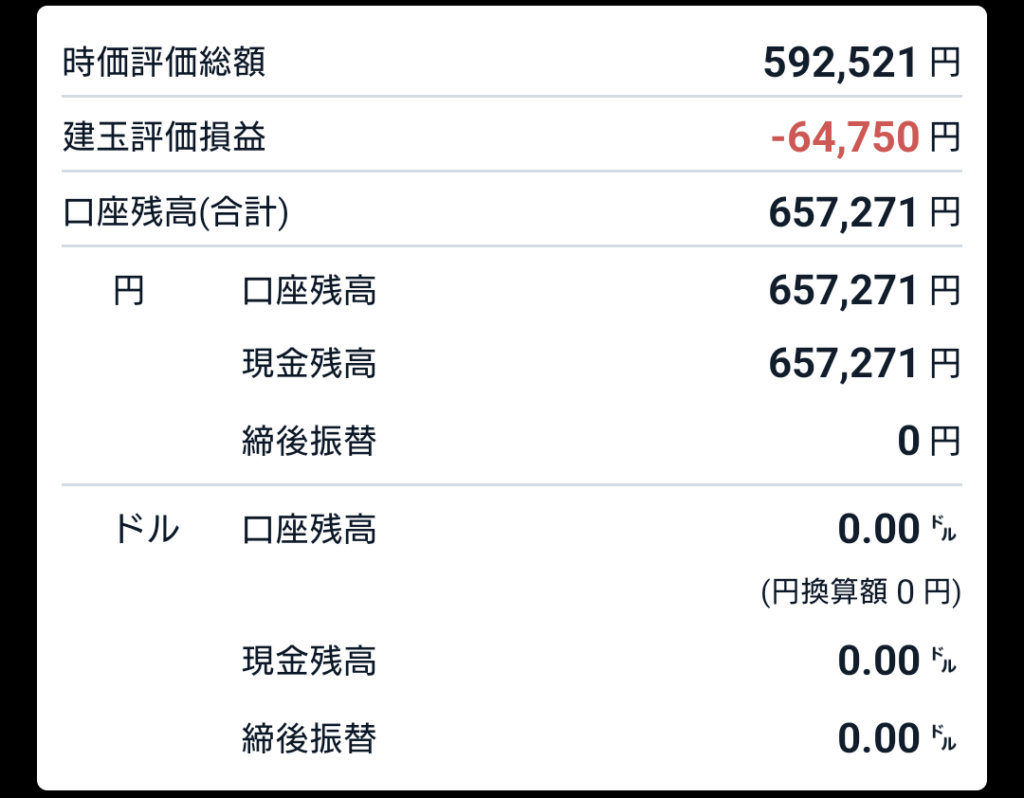Select the 592,521 円 total valuation amount
Screen dimensions: 1024x798
pos(860,63)
